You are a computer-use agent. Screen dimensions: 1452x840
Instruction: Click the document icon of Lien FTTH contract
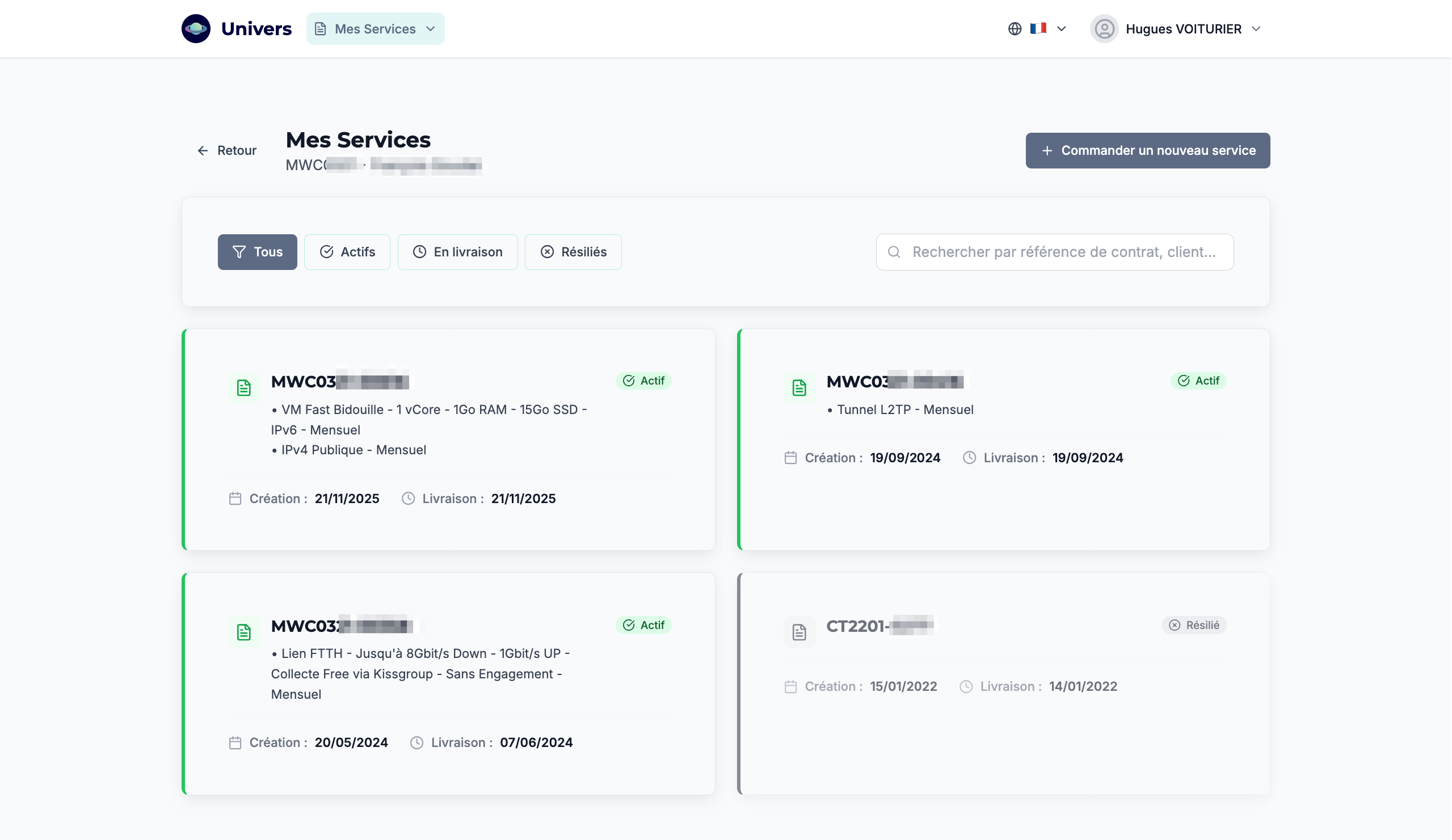[x=244, y=632]
